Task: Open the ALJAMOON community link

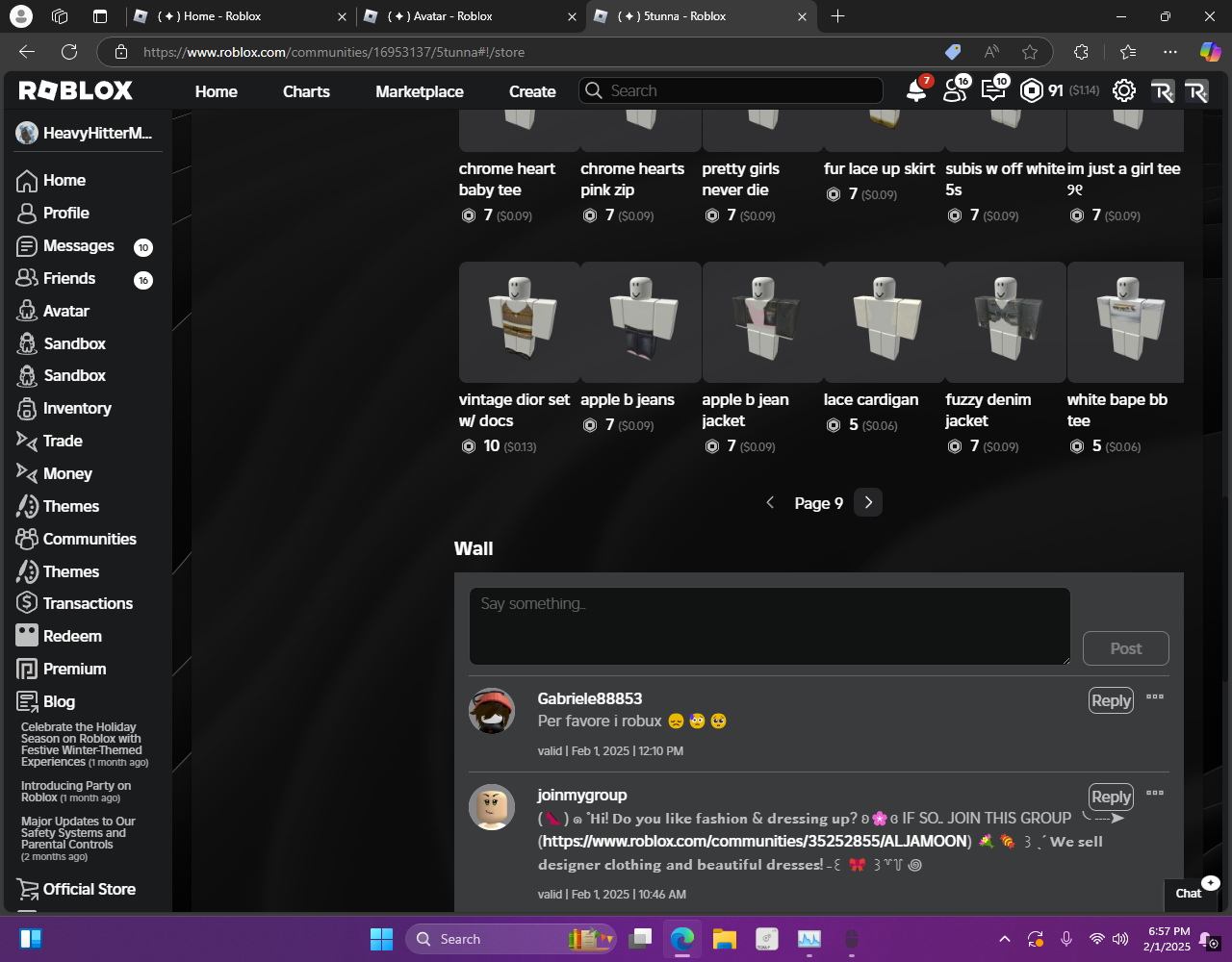Action: 756,841
